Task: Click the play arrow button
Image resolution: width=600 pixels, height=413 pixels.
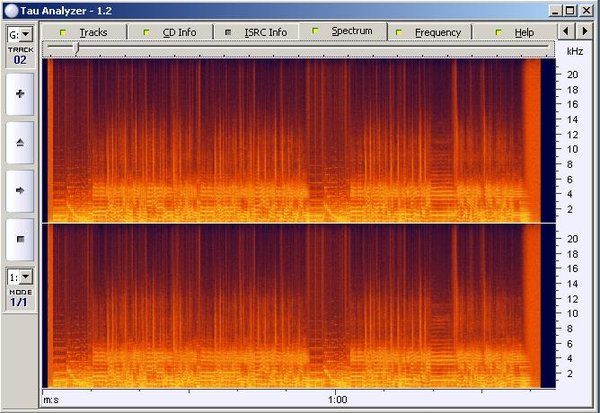Action: [20, 191]
